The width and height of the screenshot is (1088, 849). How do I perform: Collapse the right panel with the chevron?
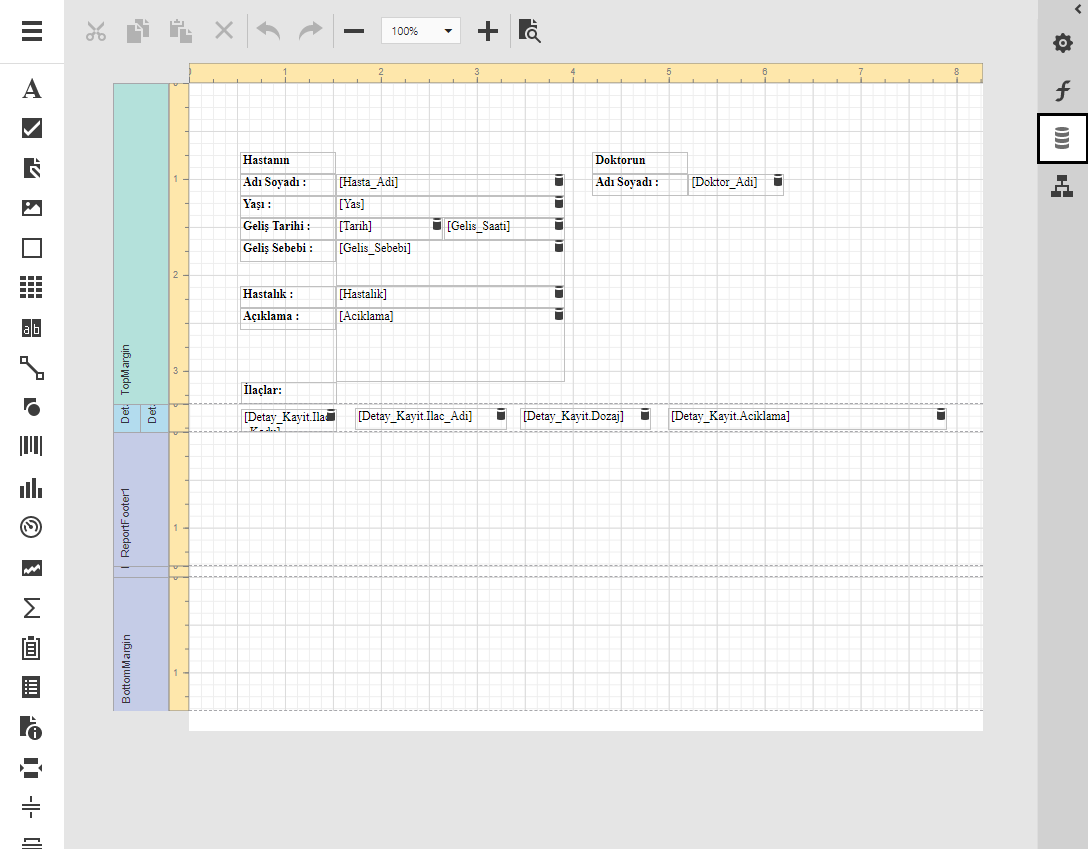point(1078,8)
